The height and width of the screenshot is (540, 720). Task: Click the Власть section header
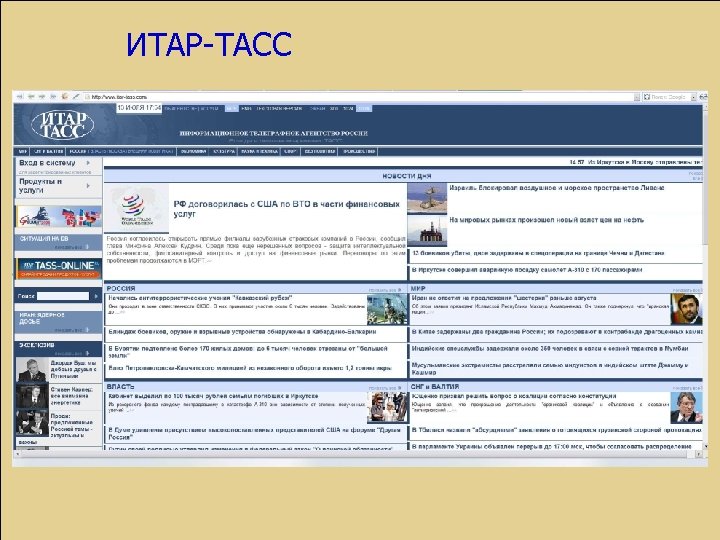coord(120,387)
